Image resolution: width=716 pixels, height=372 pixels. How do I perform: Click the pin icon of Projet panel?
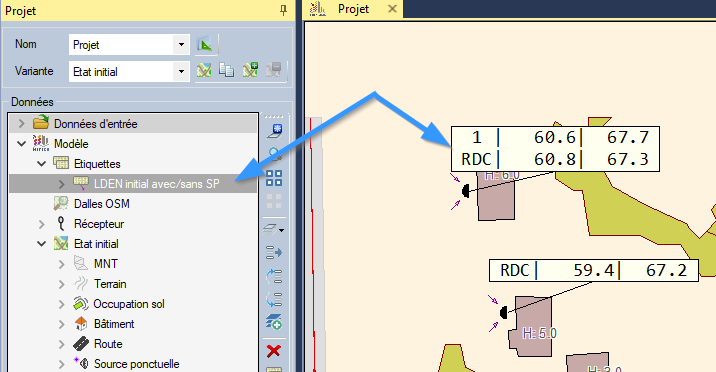[284, 10]
